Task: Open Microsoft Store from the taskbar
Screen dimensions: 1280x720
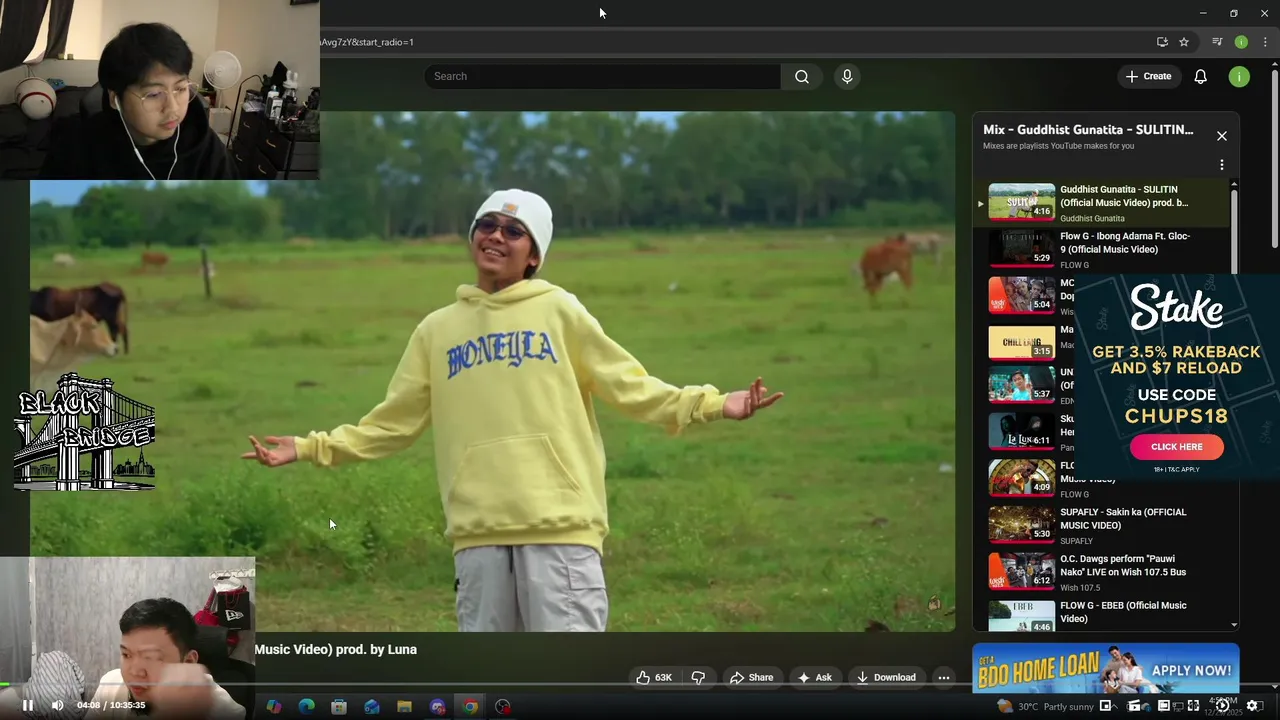Action: tap(339, 707)
